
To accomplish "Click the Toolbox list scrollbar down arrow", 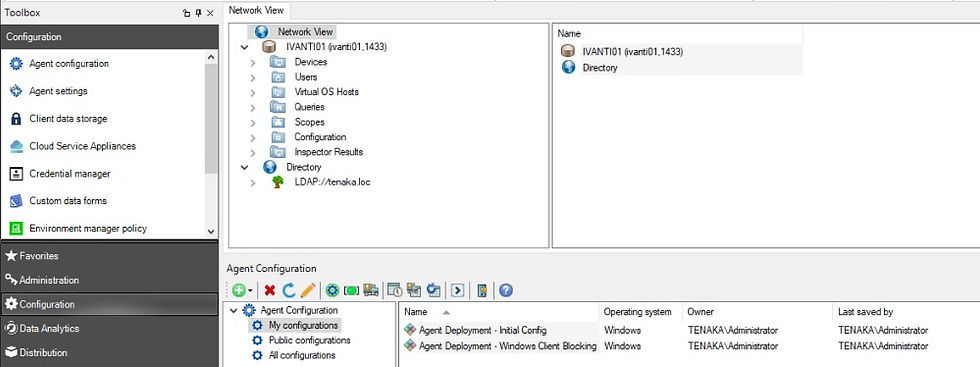I will (x=211, y=231).
